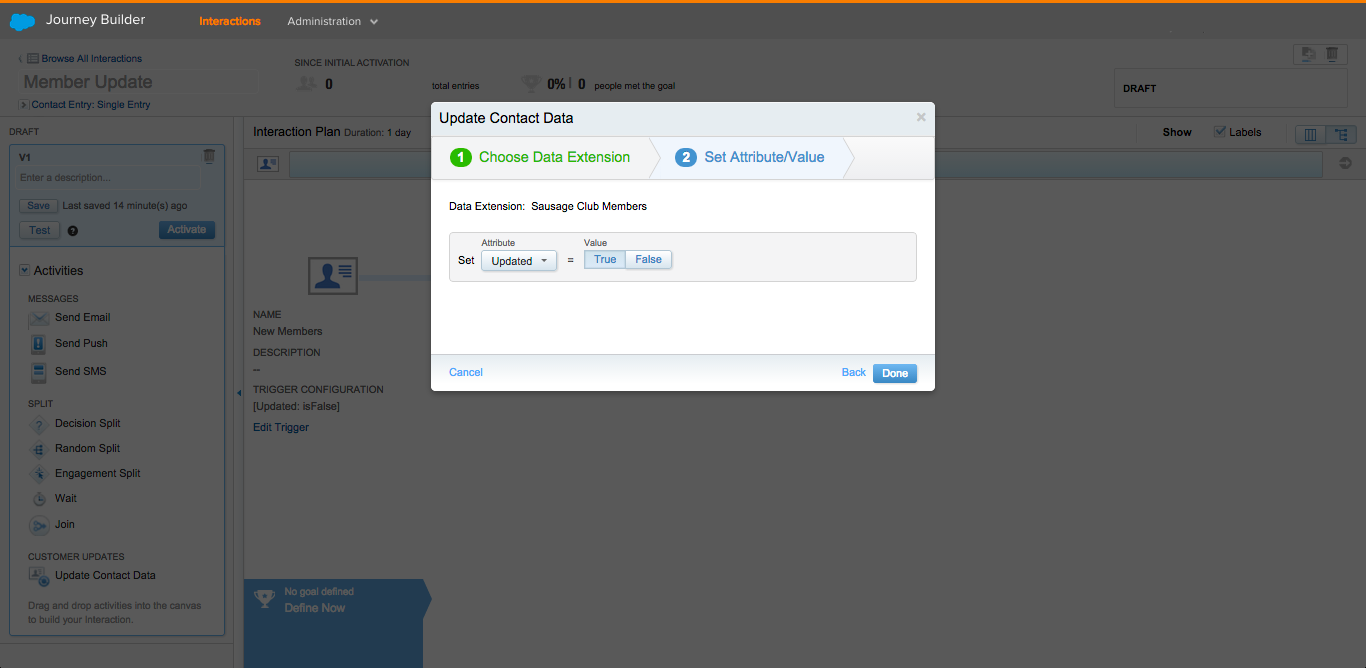Collapse the left sidebar panel arrow
This screenshot has width=1366, height=668.
[x=239, y=393]
